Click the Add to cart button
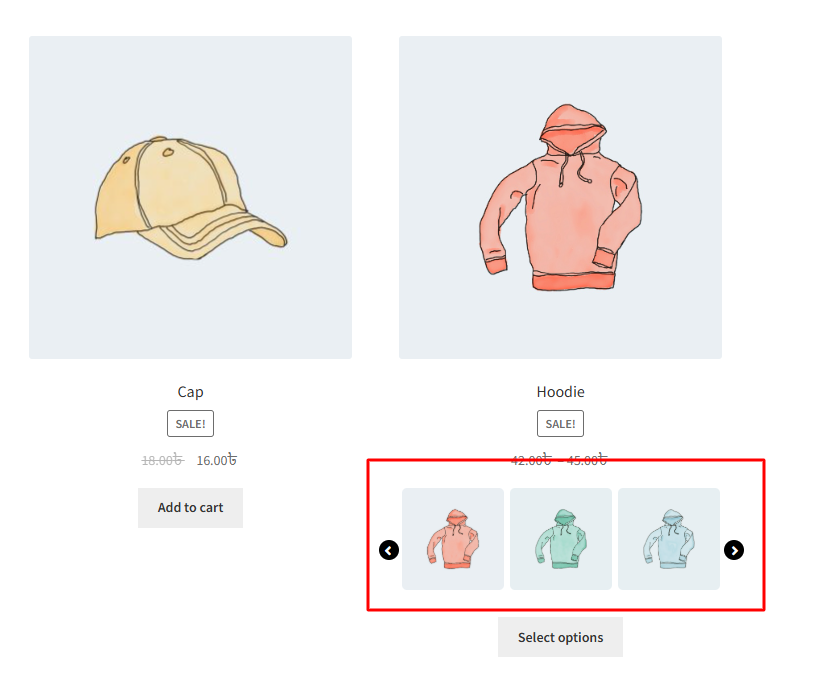 tap(190, 508)
